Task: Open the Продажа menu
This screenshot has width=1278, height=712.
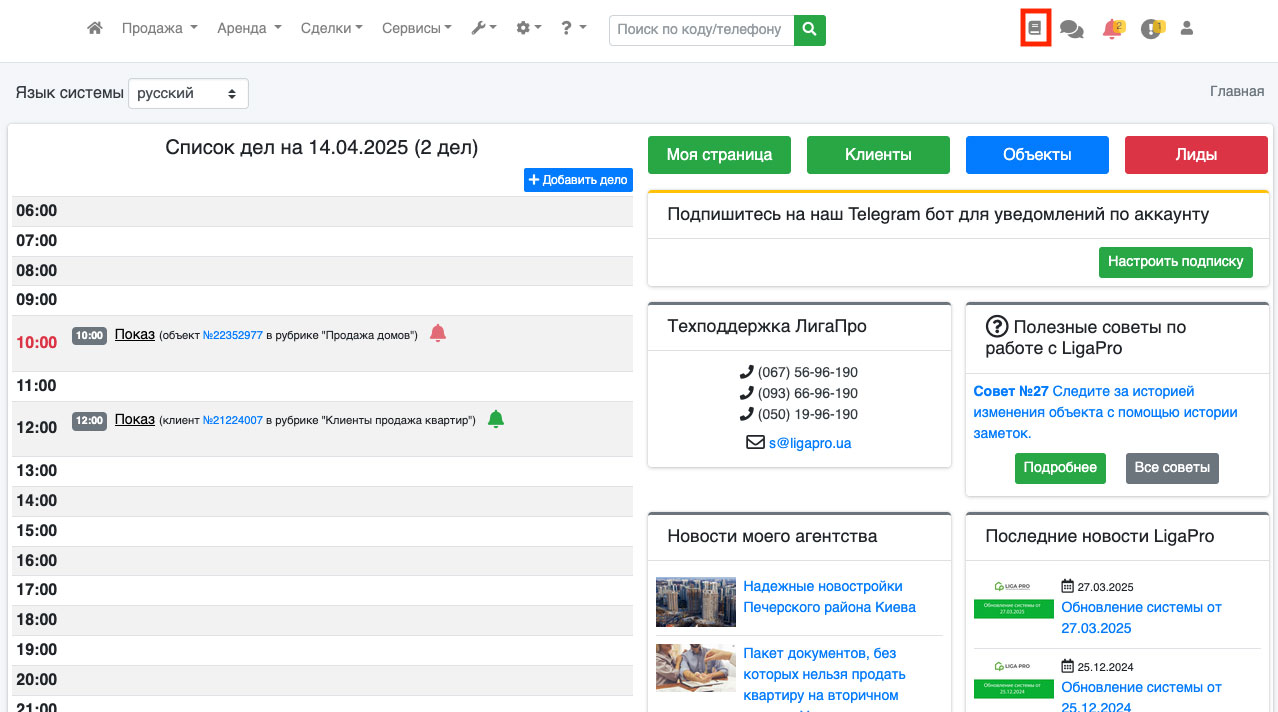Action: point(159,29)
